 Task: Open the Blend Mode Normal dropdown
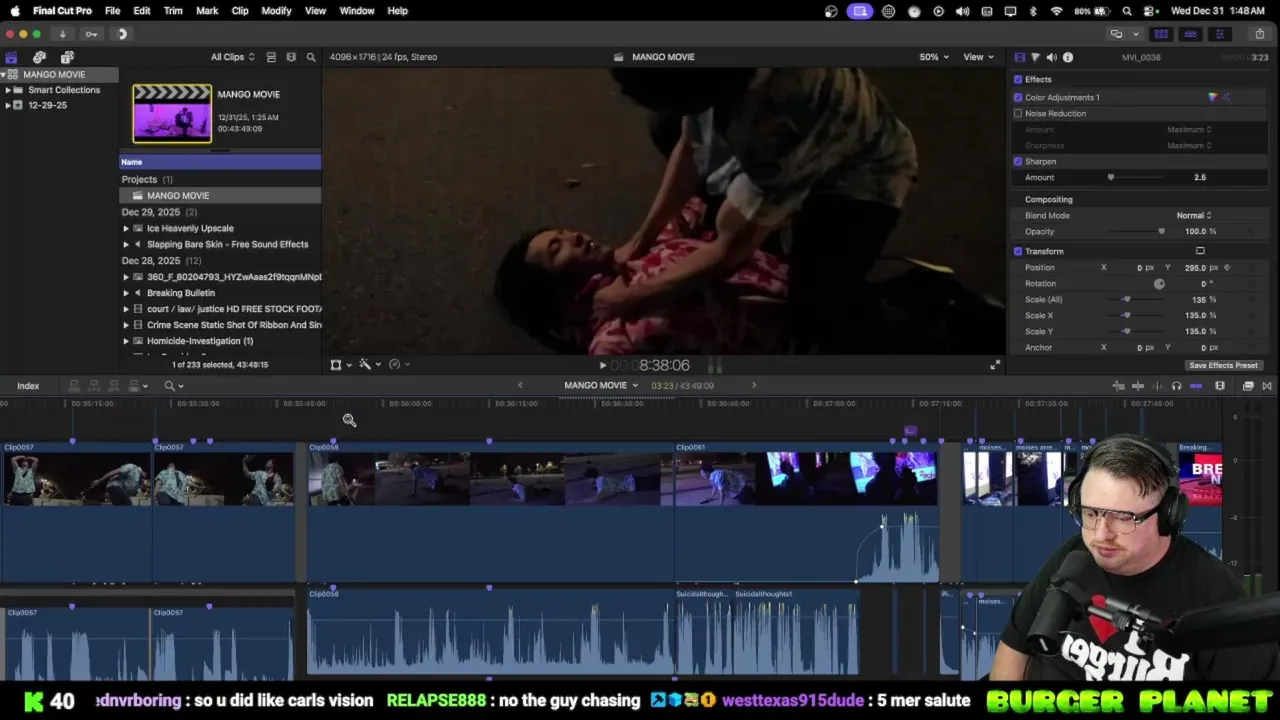click(x=1194, y=215)
